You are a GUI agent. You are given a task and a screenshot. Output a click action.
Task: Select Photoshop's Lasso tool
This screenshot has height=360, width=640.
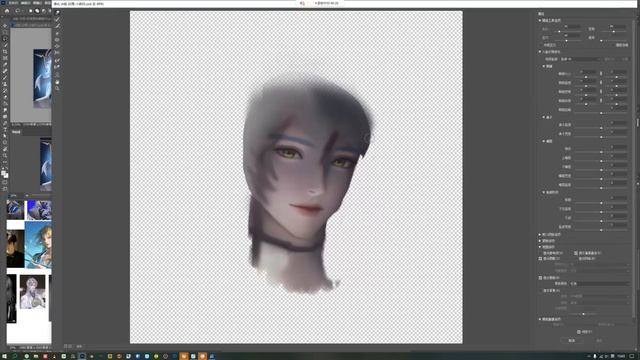pyautogui.click(x=5, y=39)
